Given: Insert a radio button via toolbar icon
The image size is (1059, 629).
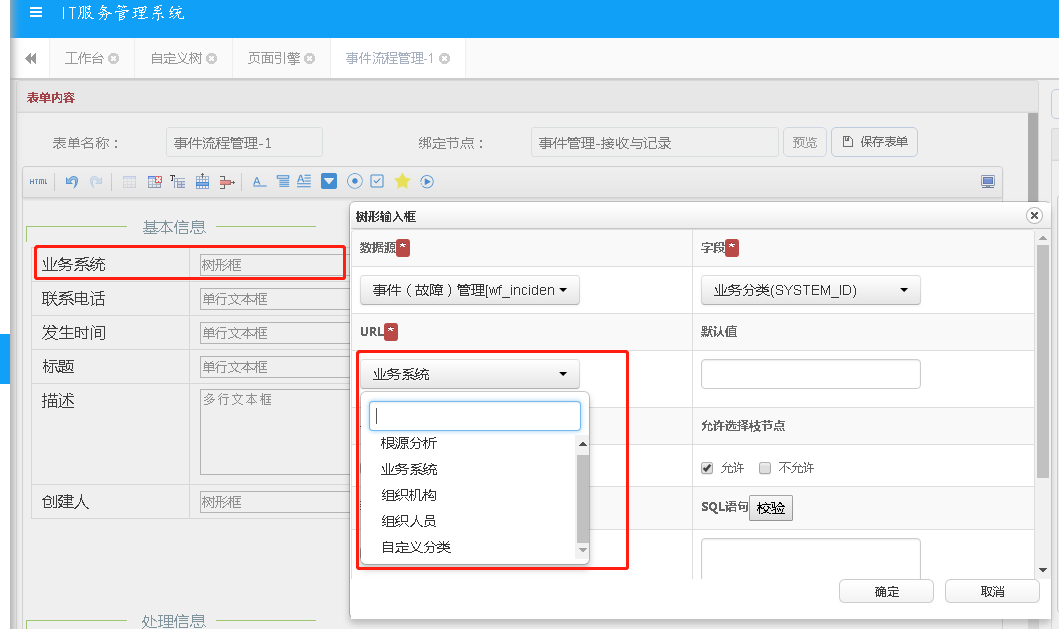Looking at the screenshot, I should (x=354, y=181).
